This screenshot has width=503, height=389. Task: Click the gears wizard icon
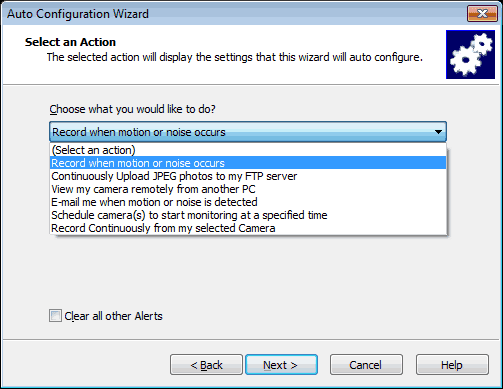coord(470,55)
